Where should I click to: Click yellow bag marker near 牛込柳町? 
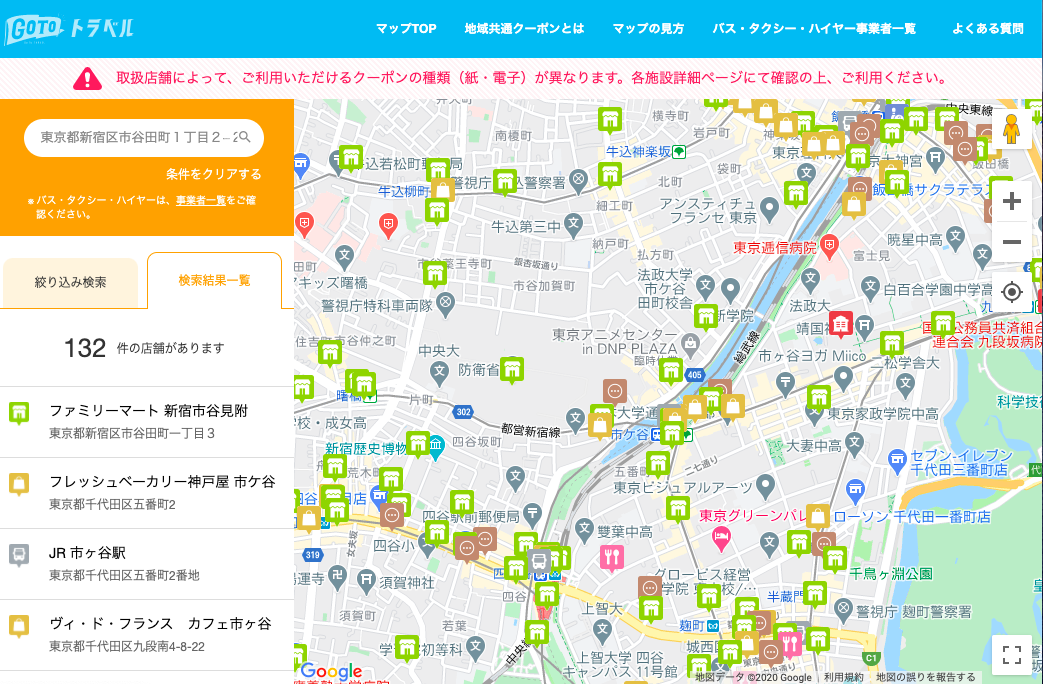pos(443,190)
